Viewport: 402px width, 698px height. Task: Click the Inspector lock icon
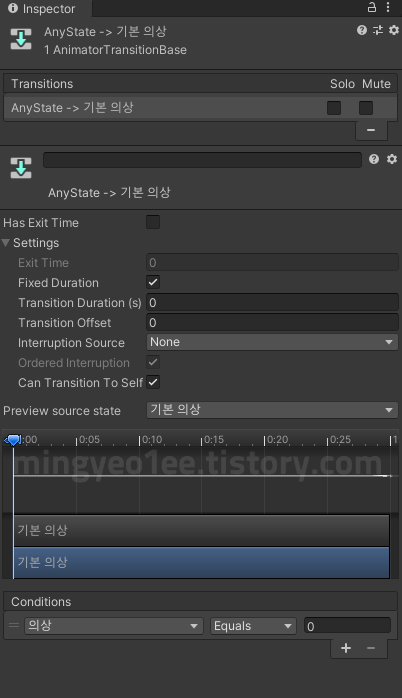pyautogui.click(x=372, y=7)
